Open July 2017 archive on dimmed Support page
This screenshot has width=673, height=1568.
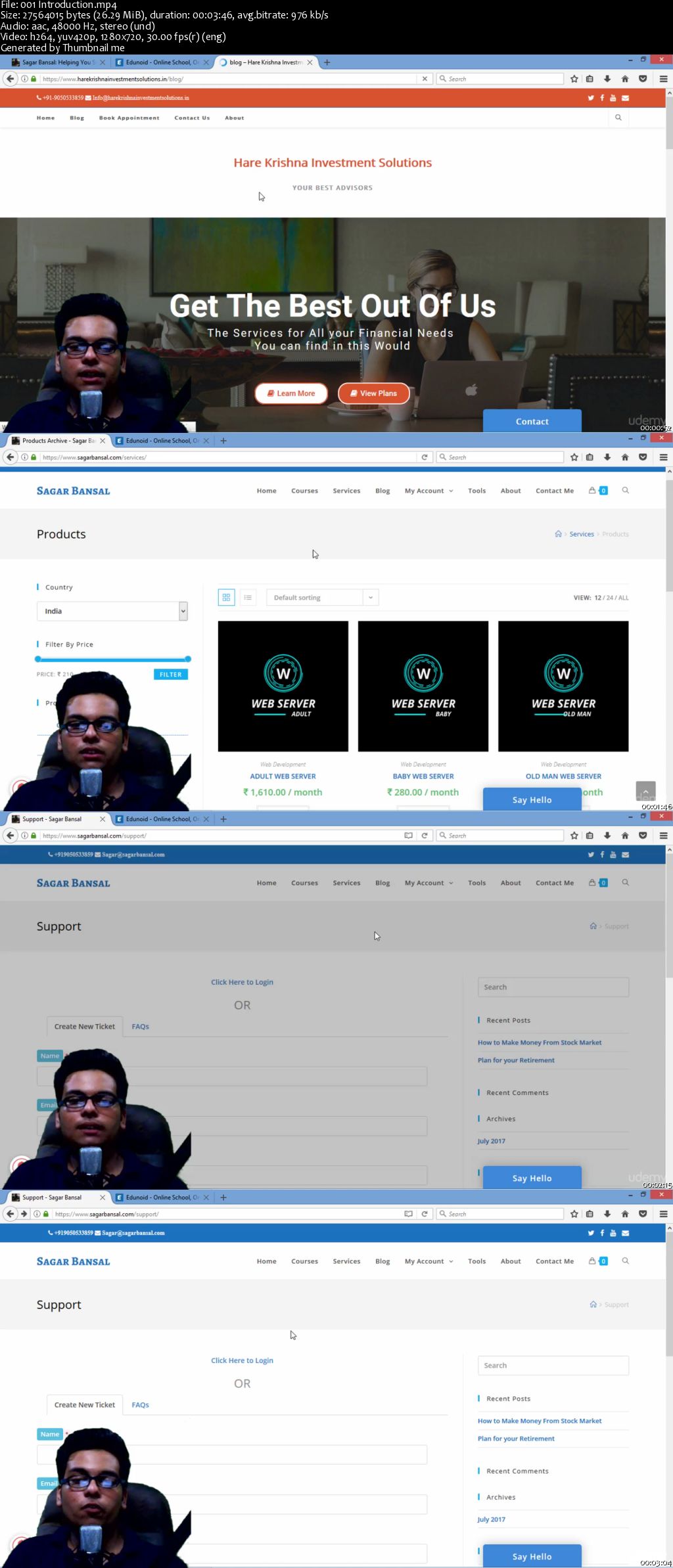[491, 1141]
